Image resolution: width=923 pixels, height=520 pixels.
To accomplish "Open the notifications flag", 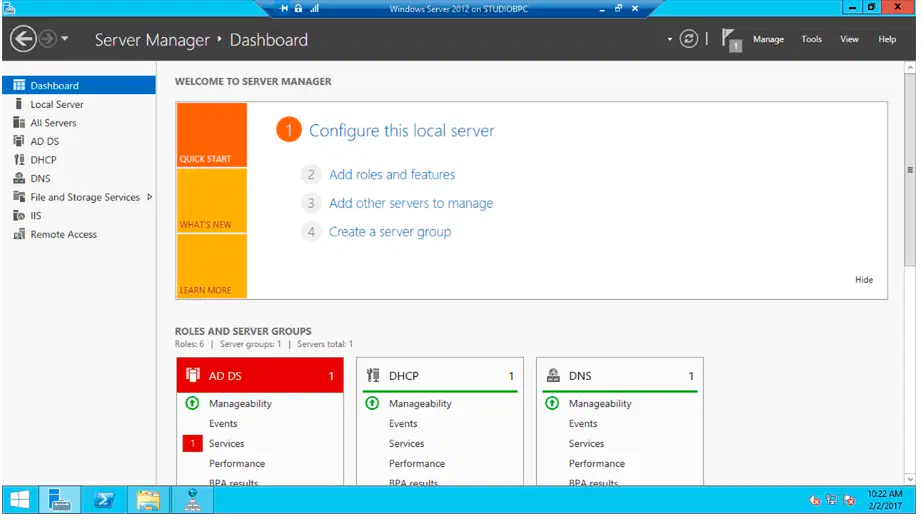I will click(x=731, y=40).
